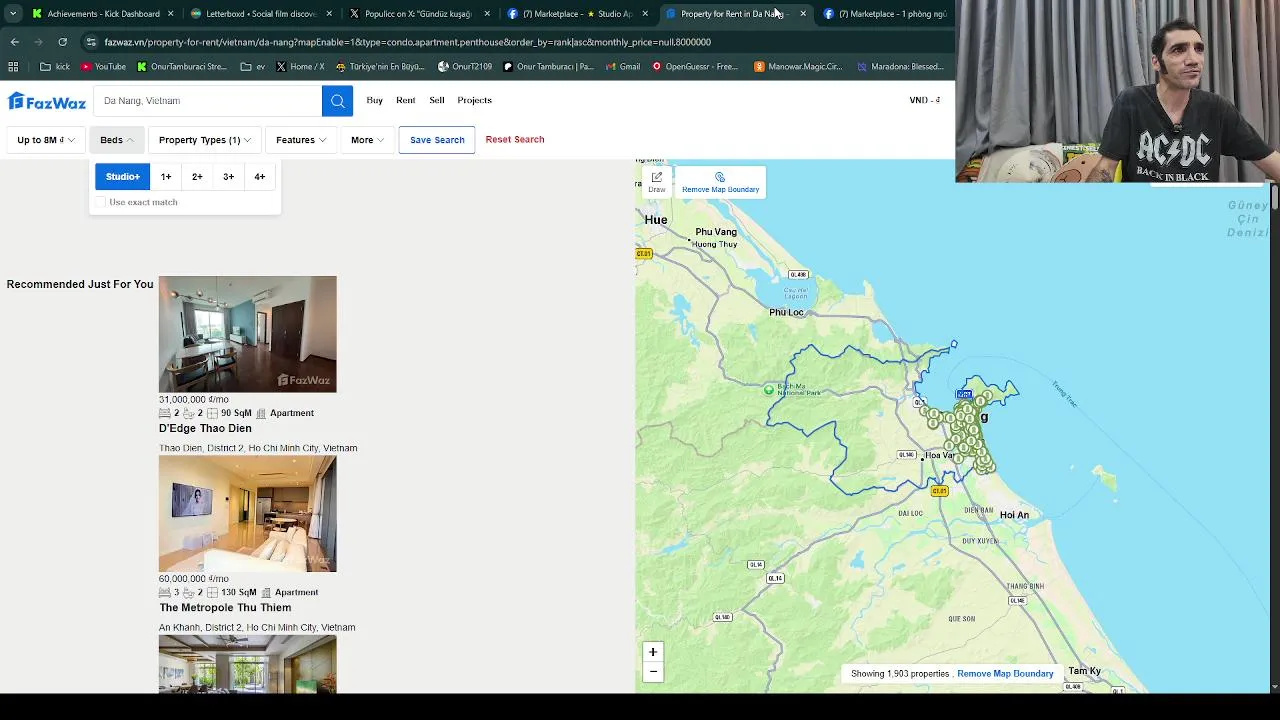
Task: Open the OpenGuessr bookmark
Action: tap(695, 67)
